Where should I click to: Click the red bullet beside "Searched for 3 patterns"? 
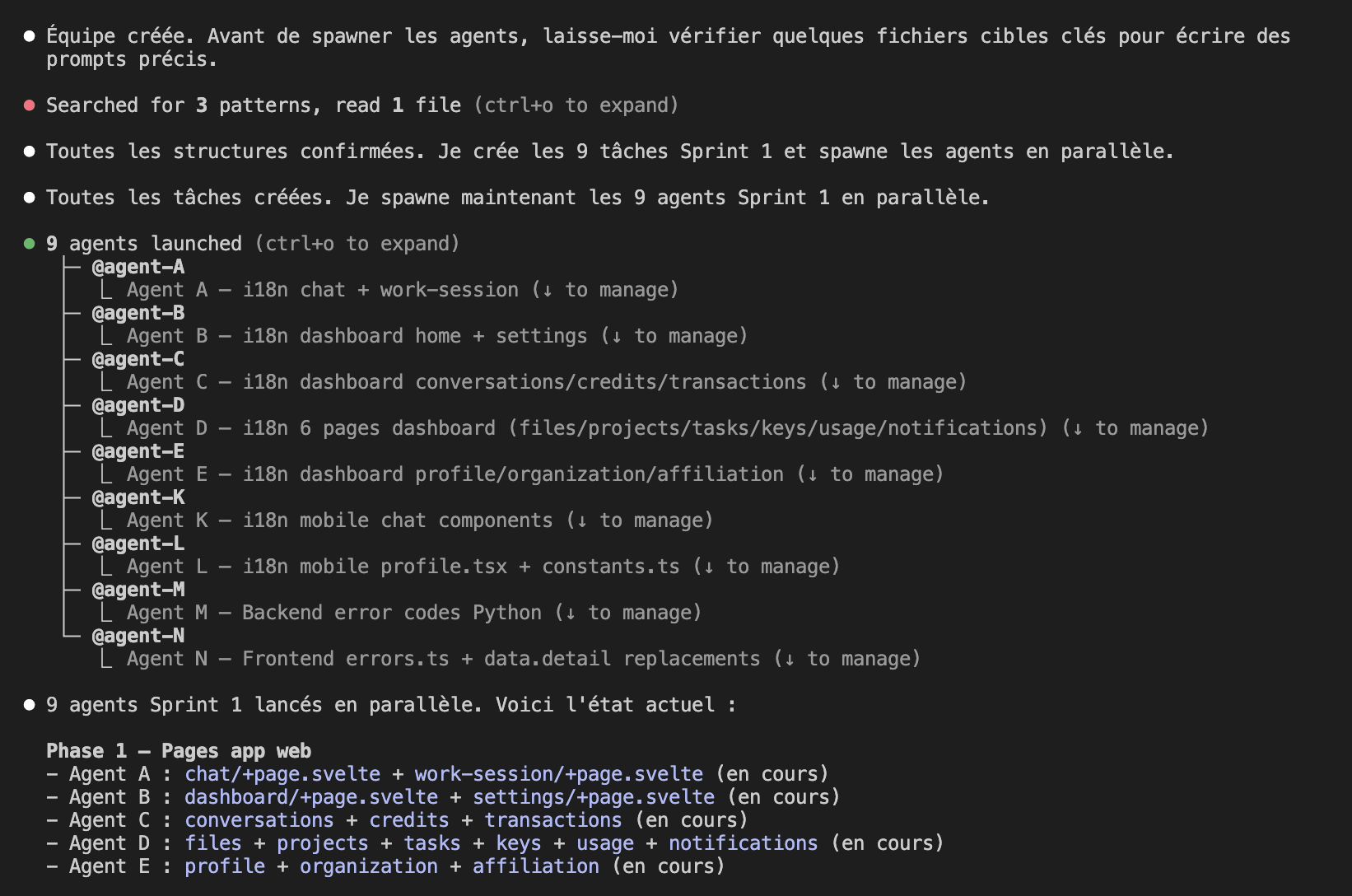pos(30,105)
